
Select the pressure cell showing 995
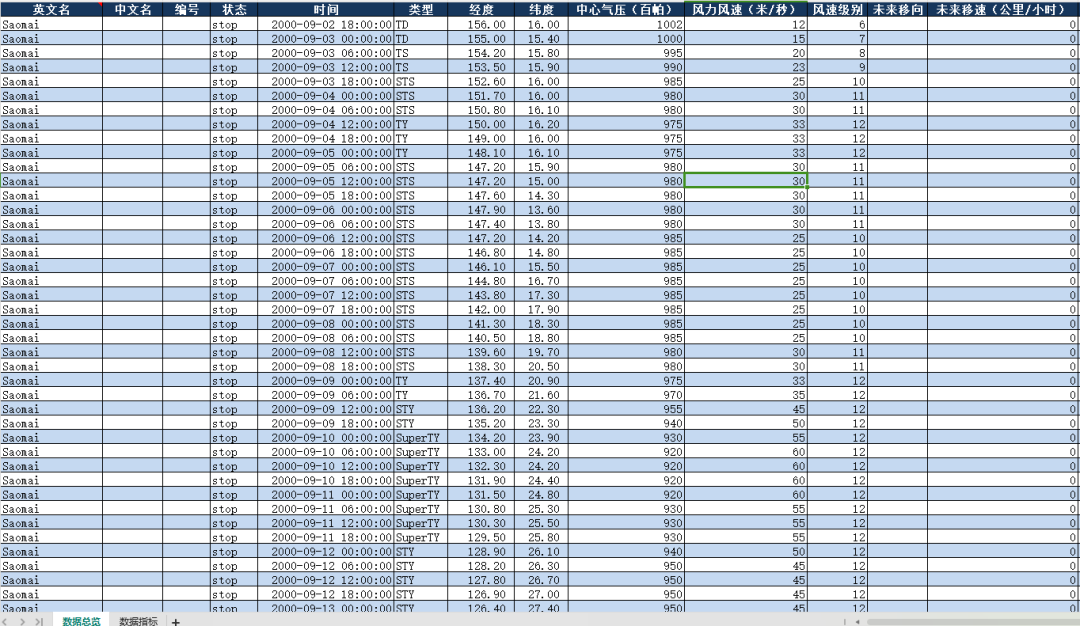pos(626,54)
